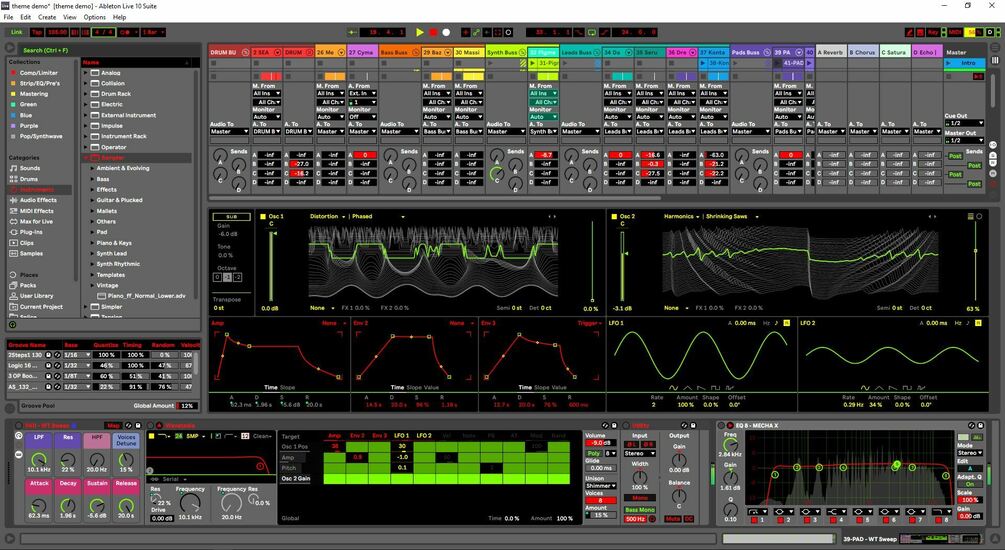Open User Library in Places
1005x550 pixels.
click(36, 296)
